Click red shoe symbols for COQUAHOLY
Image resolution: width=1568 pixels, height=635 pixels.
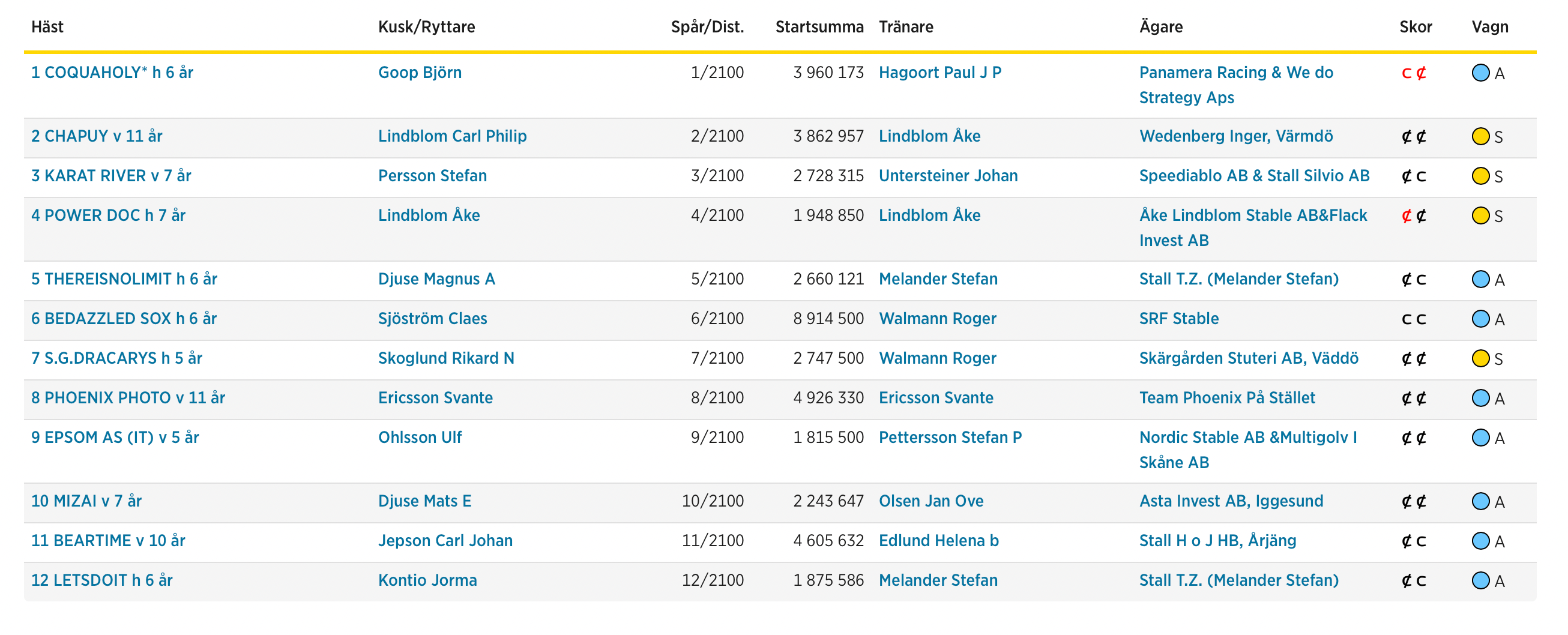[x=1413, y=73]
